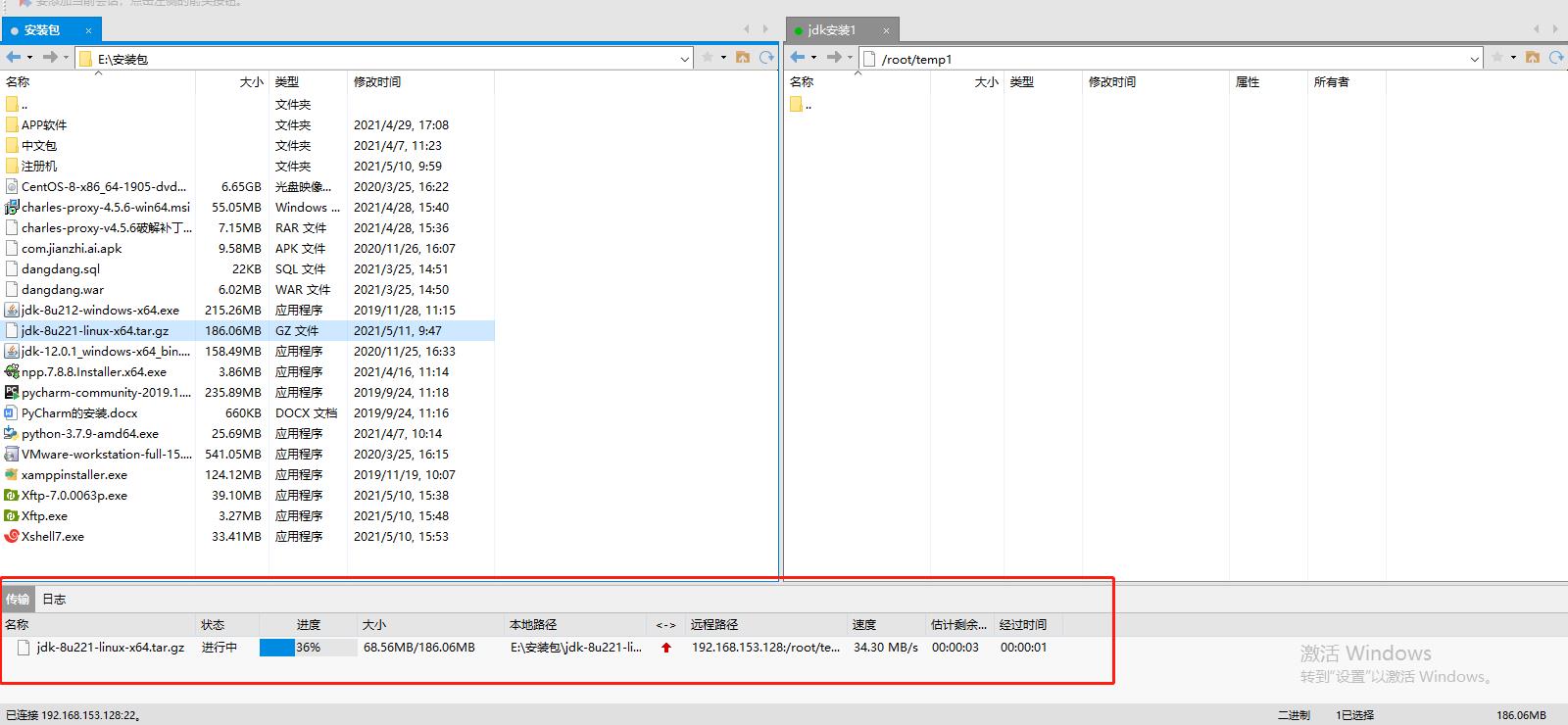Bookmark the local folder with star icon
The height and width of the screenshot is (725, 1568).
tap(708, 58)
